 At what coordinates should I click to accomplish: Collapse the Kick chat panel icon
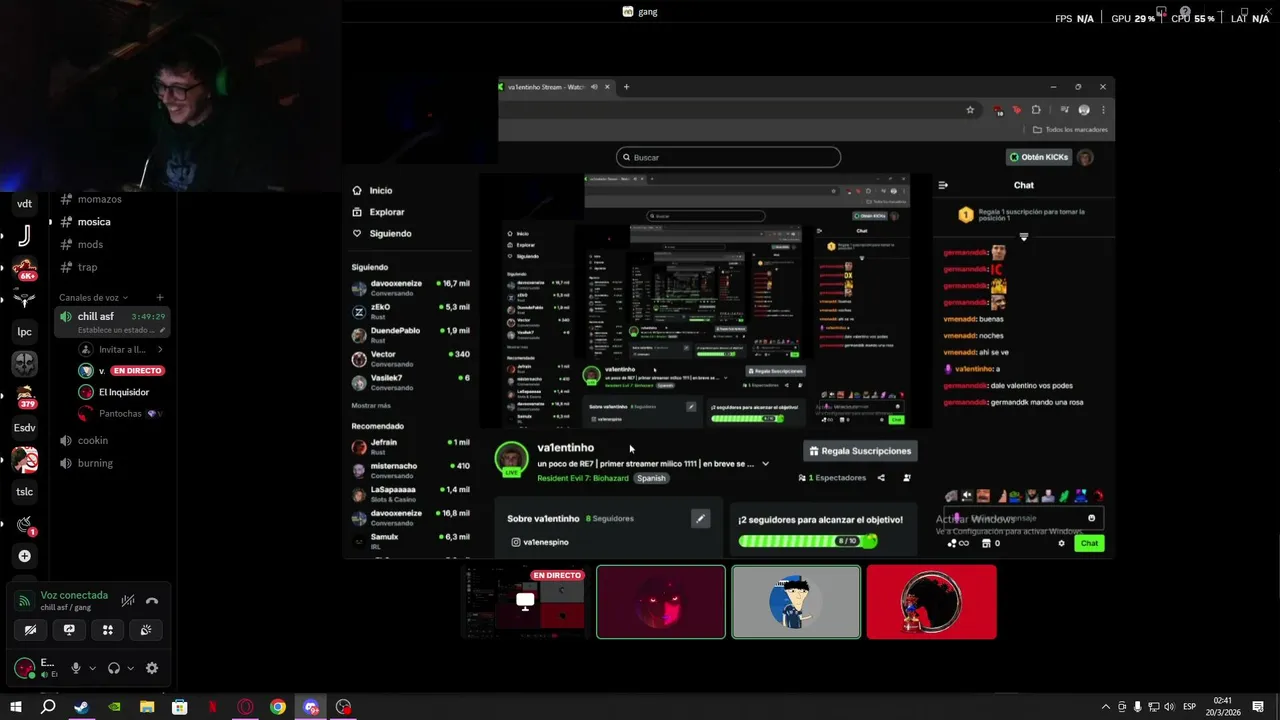point(943,185)
